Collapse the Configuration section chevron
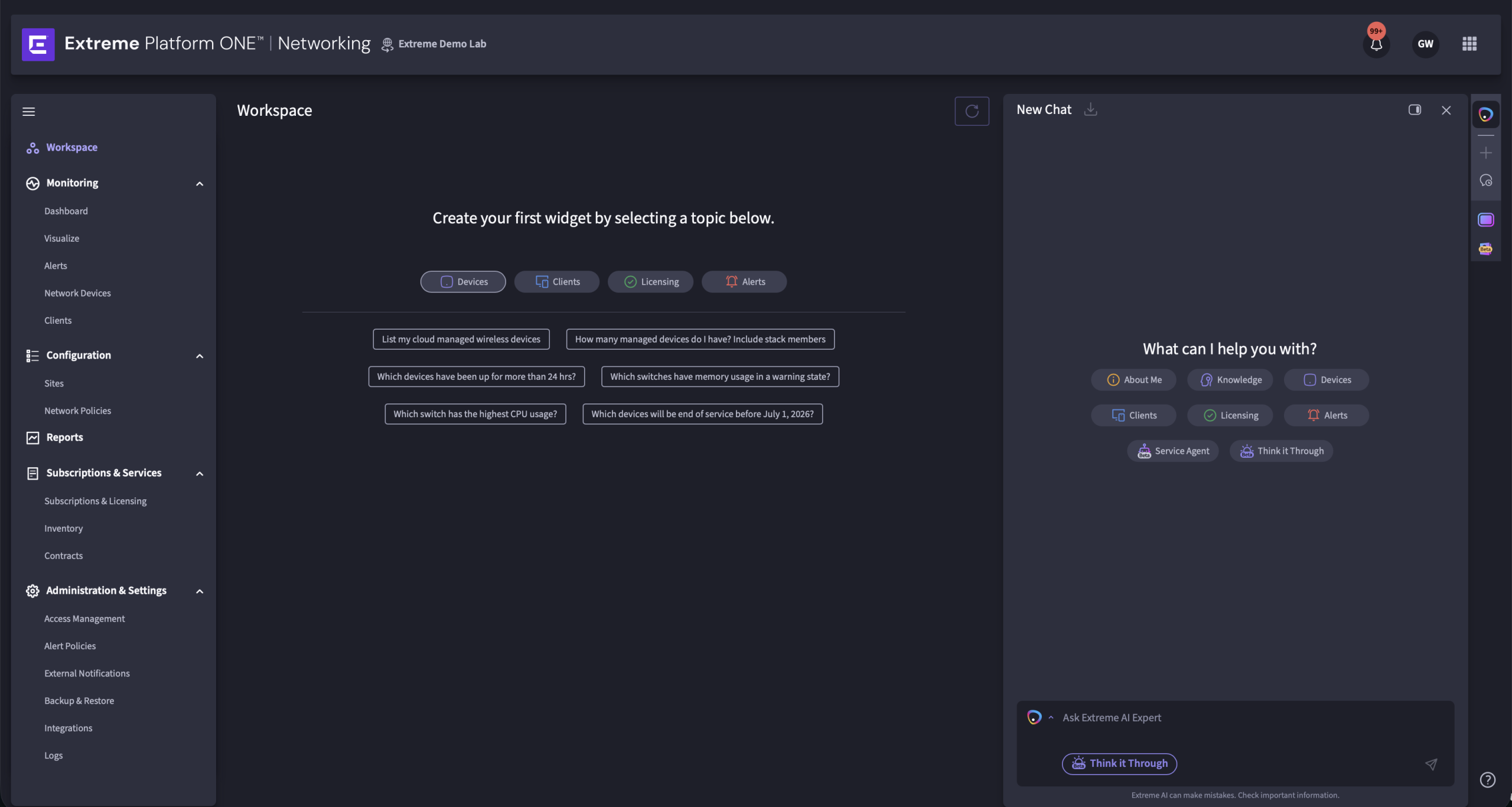This screenshot has width=1512, height=807. click(200, 356)
